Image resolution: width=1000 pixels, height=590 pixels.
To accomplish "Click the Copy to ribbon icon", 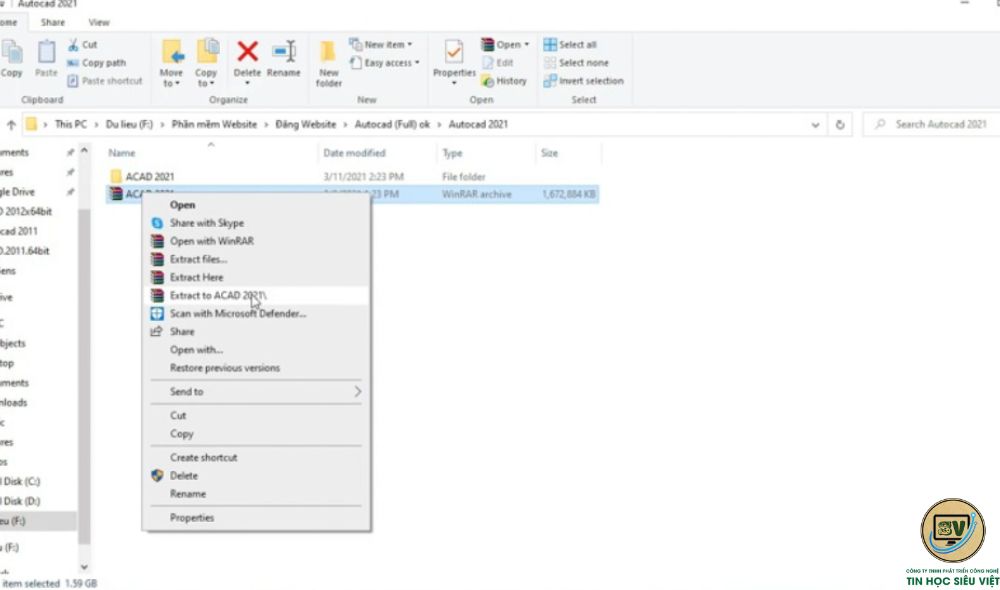I will click(207, 52).
